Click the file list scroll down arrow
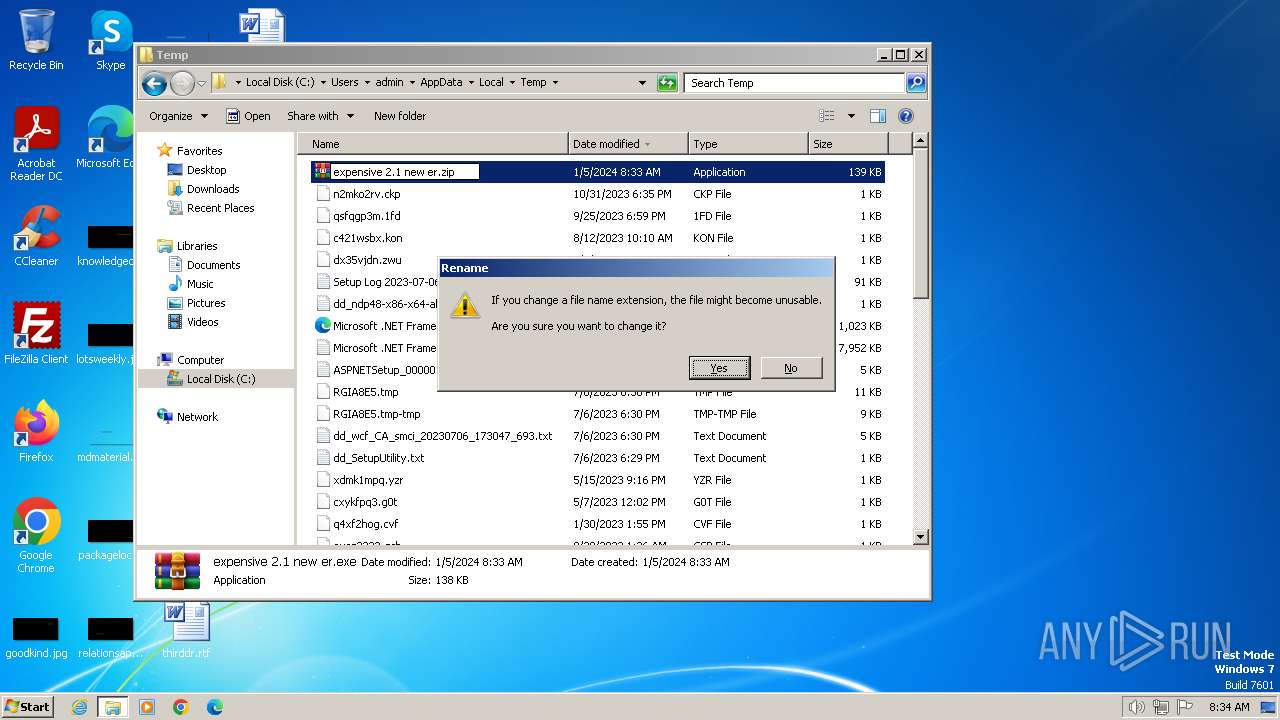The image size is (1280, 720). pyautogui.click(x=921, y=537)
